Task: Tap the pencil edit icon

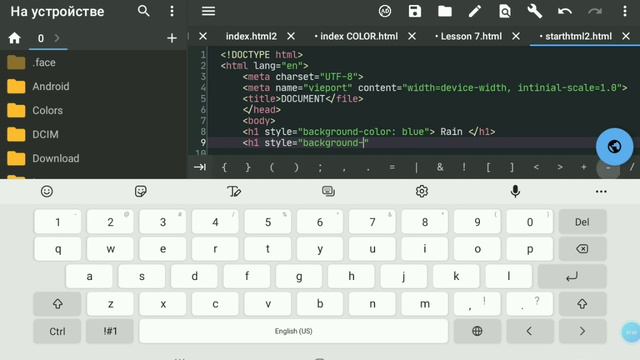Action: pos(475,11)
